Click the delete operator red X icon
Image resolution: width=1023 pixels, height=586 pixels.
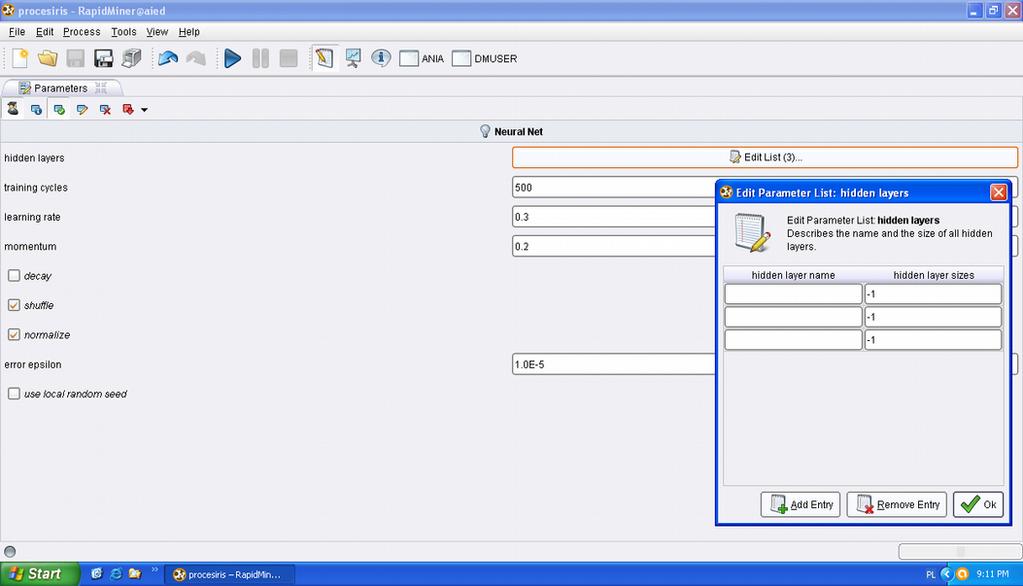point(105,110)
